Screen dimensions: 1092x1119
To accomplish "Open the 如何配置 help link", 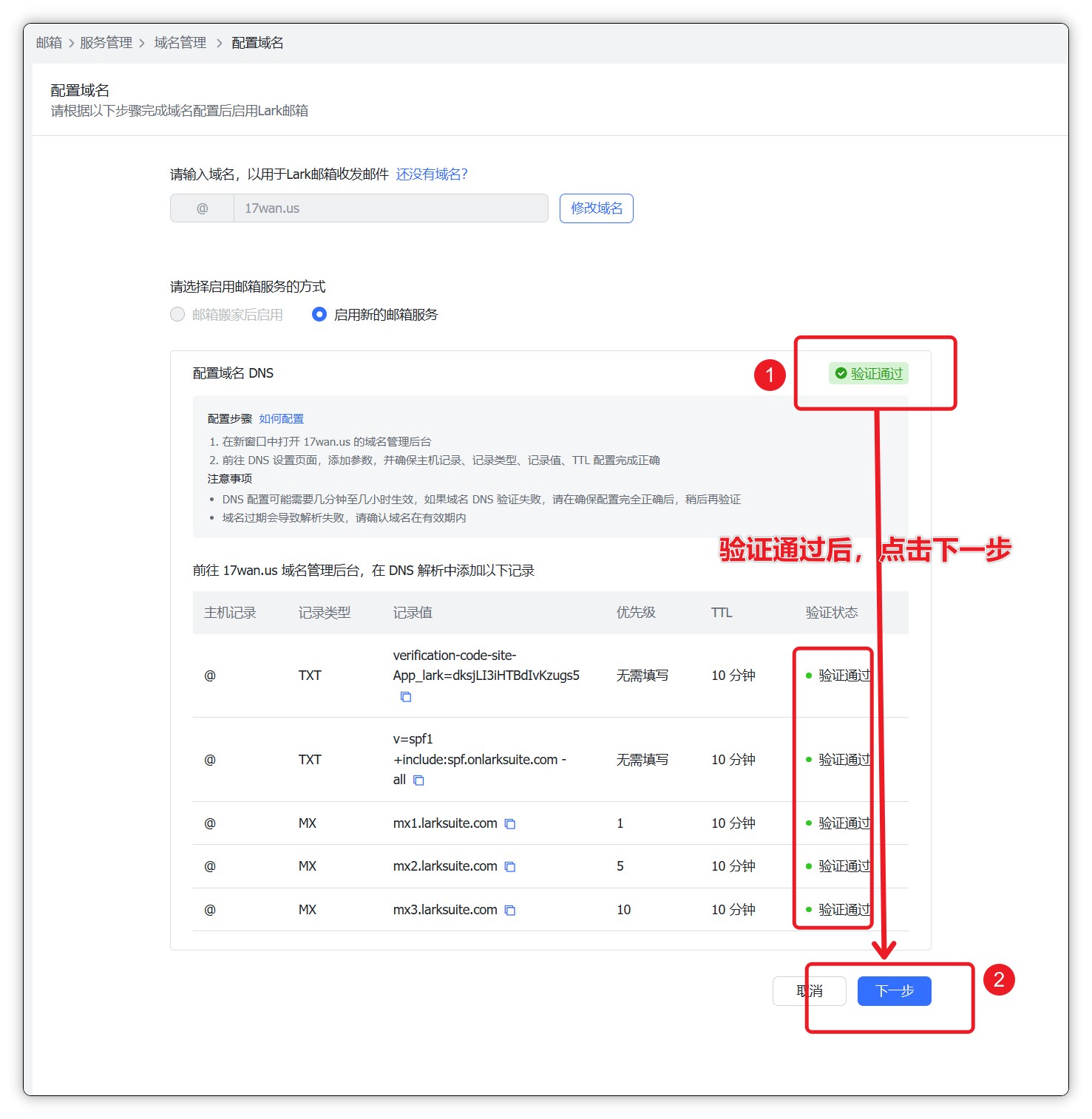I will [281, 419].
